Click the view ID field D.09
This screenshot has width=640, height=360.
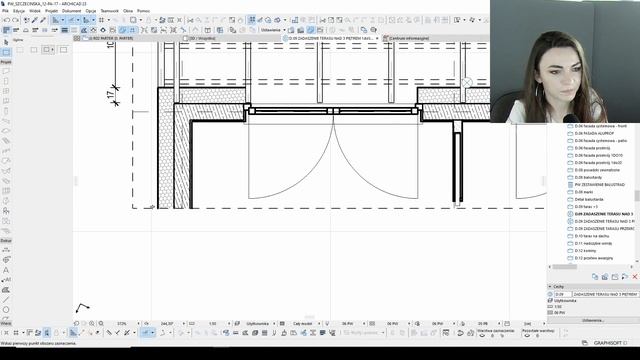[562, 294]
